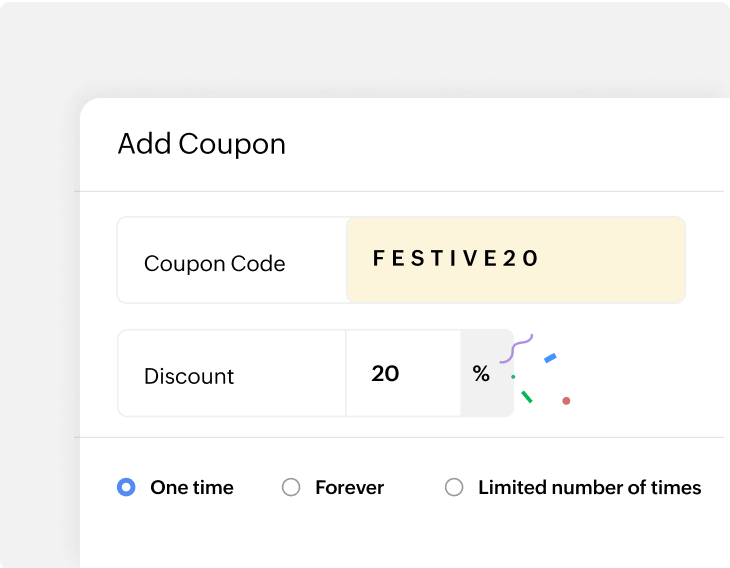
Task: Click the "Forever" option label
Action: (x=349, y=488)
